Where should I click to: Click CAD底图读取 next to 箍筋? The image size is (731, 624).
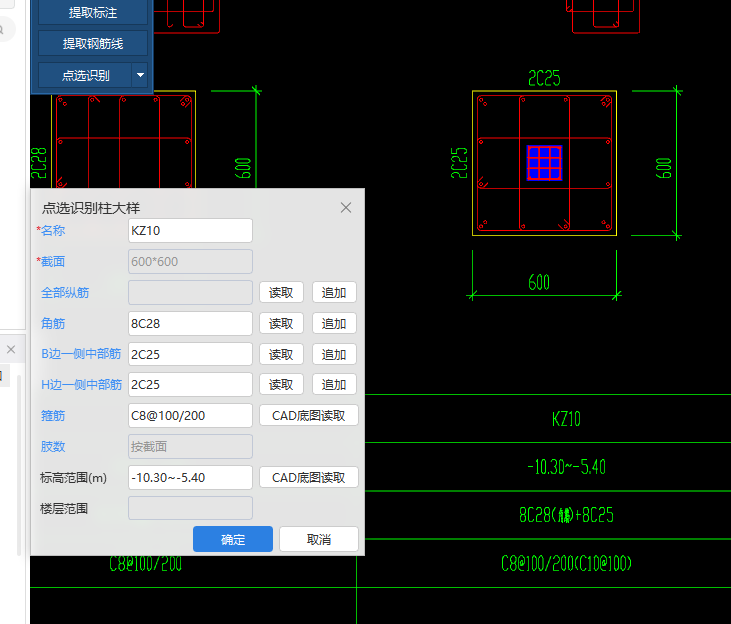[x=309, y=416]
